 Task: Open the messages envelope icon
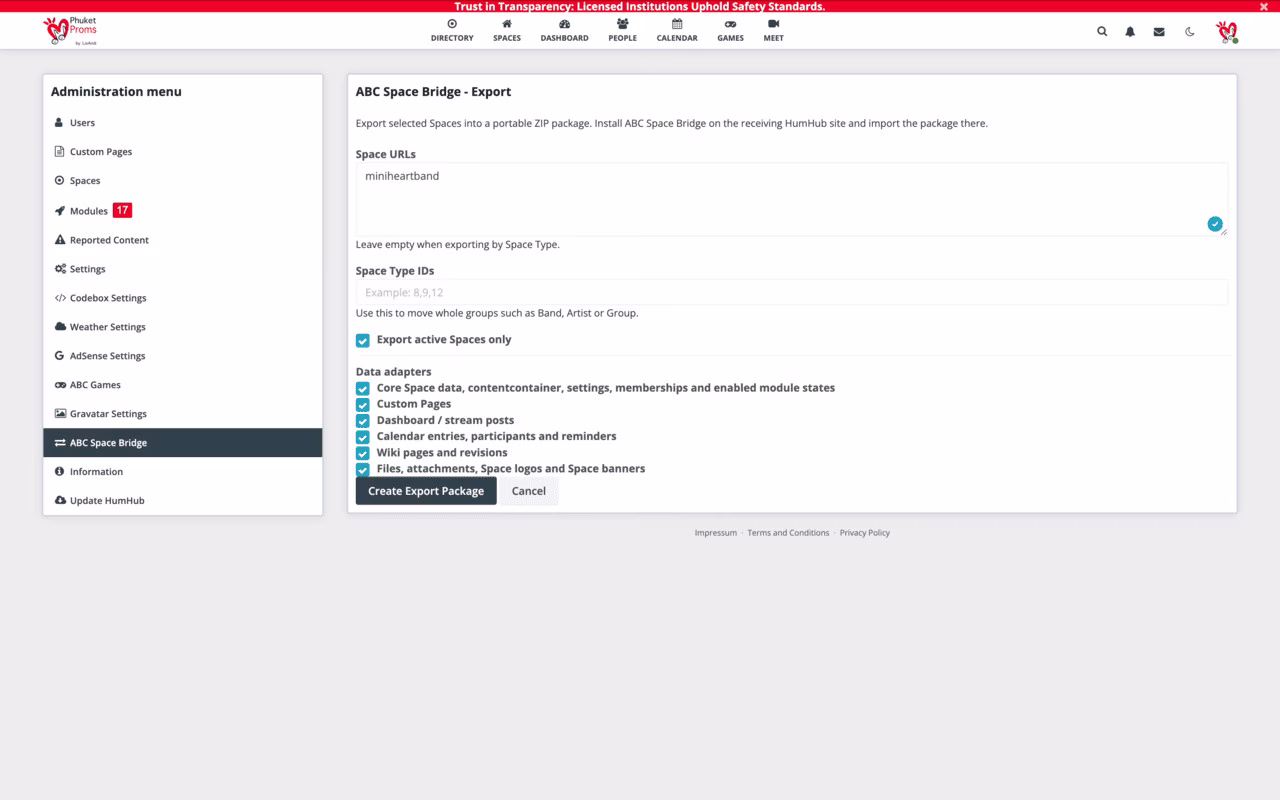1159,31
